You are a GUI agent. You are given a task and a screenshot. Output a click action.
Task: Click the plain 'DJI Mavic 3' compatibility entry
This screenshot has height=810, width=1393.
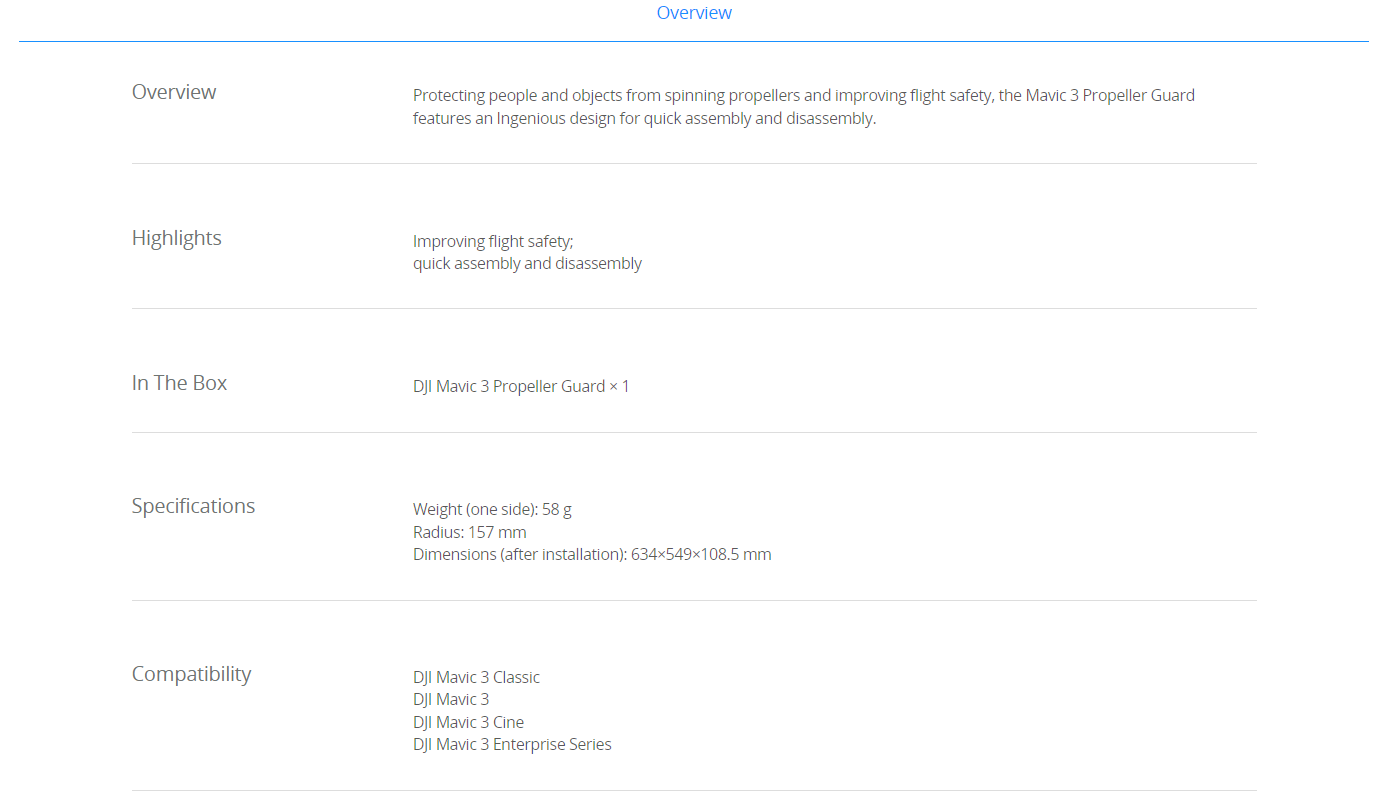click(451, 699)
